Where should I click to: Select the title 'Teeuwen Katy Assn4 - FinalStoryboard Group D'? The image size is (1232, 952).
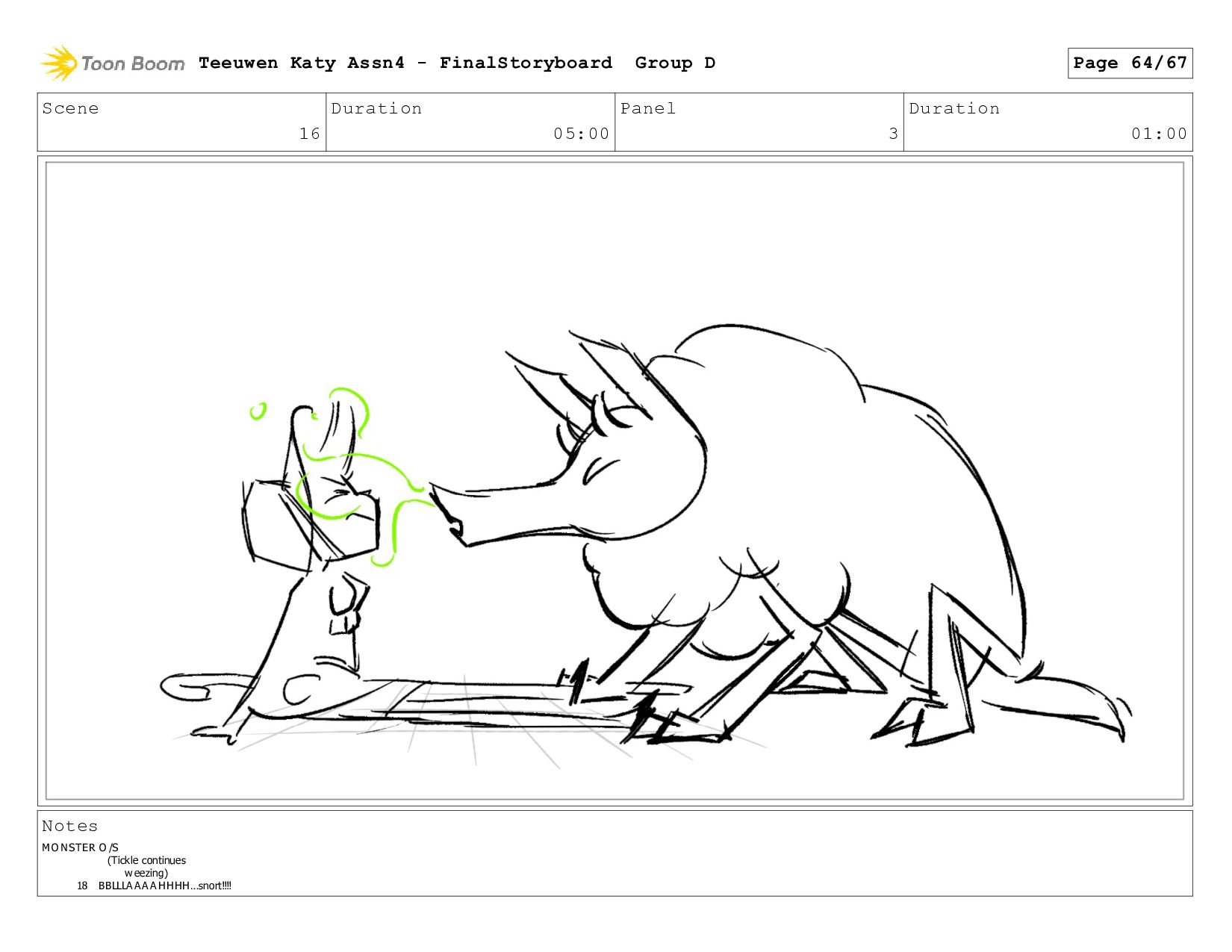click(457, 63)
